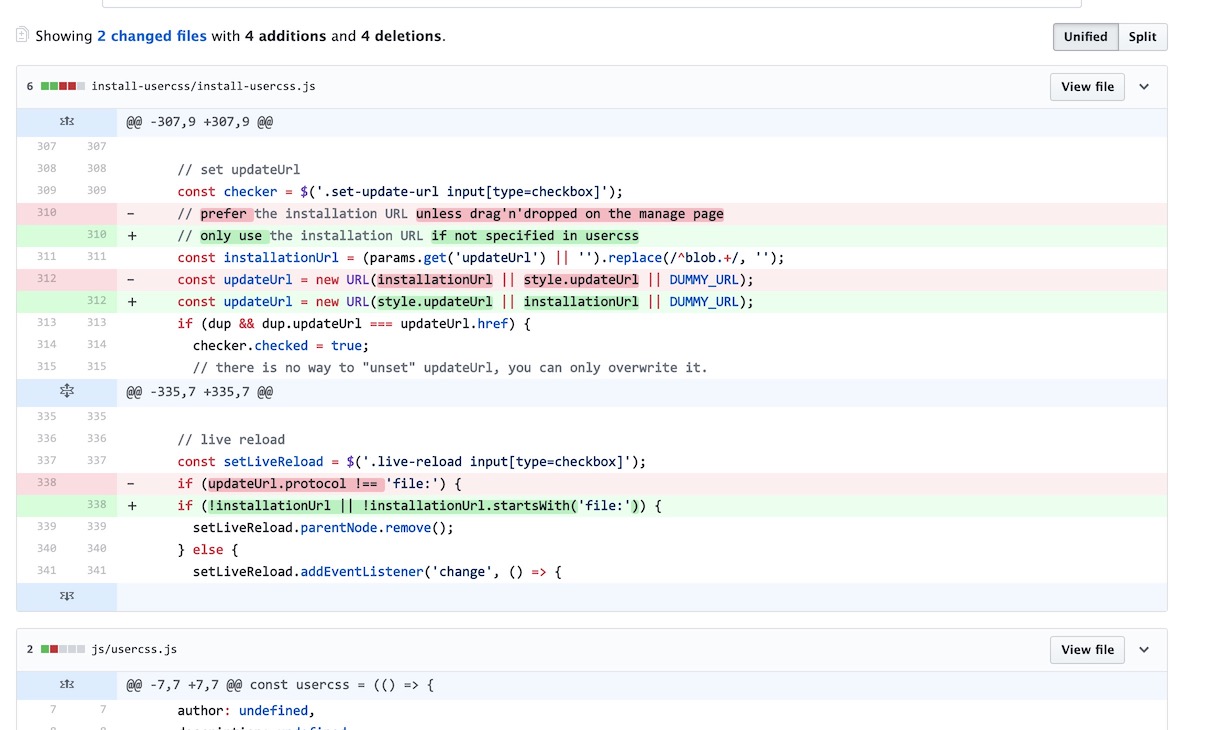Switch to Split diff view

(1142, 37)
